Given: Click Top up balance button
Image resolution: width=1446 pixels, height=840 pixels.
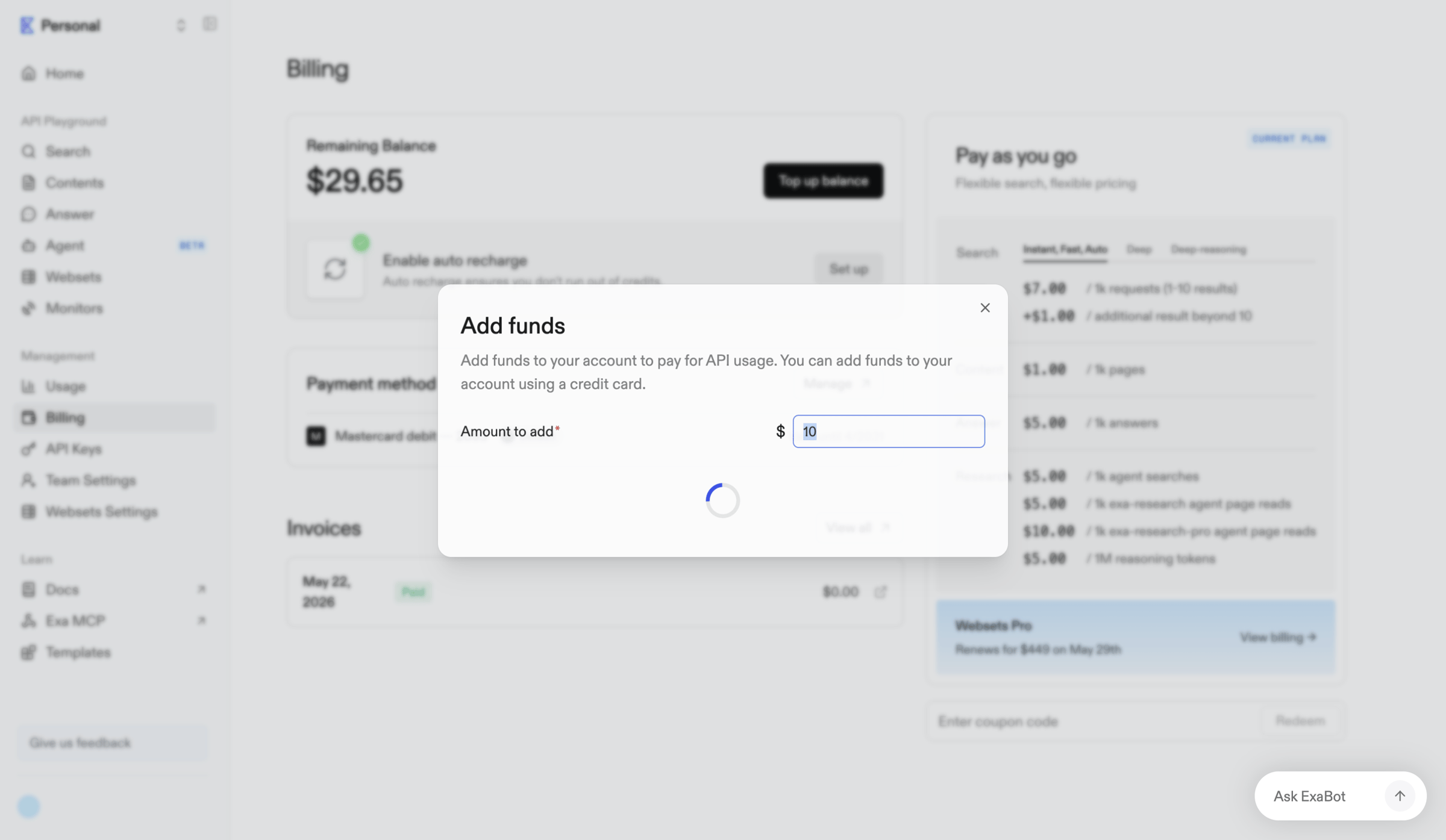Looking at the screenshot, I should click(823, 181).
